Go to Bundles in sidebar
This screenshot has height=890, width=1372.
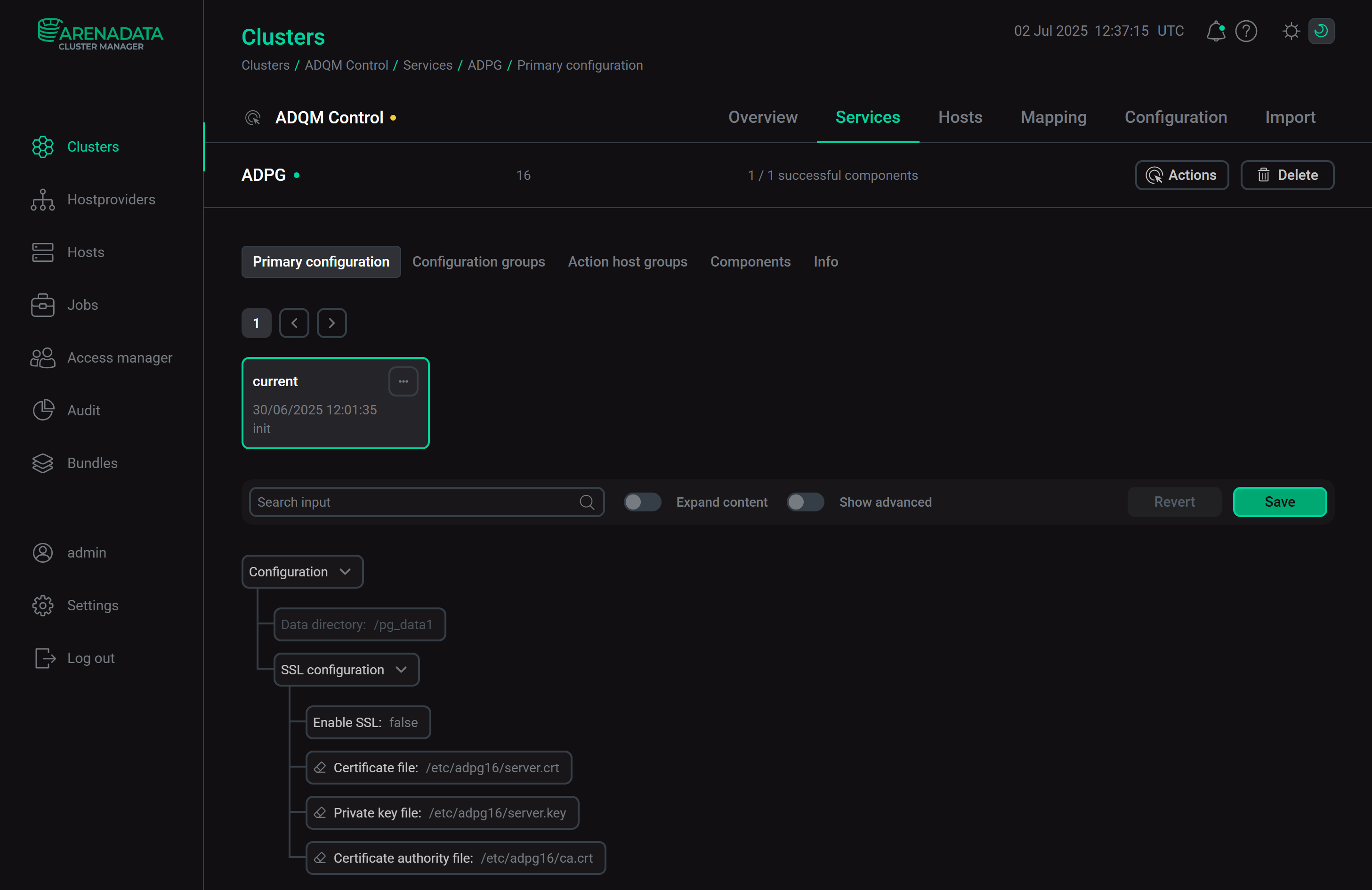point(92,463)
